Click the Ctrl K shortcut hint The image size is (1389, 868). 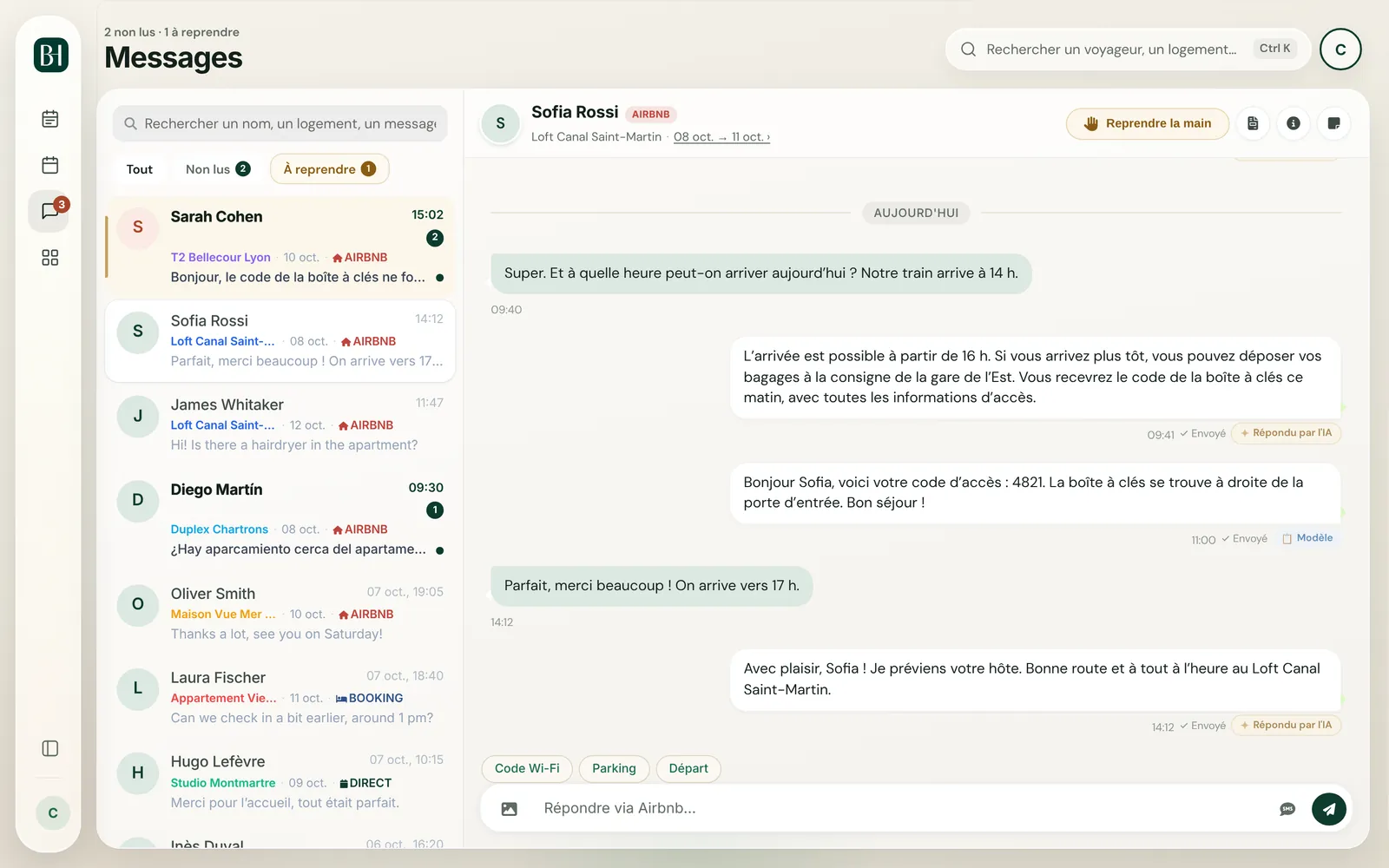click(x=1274, y=49)
